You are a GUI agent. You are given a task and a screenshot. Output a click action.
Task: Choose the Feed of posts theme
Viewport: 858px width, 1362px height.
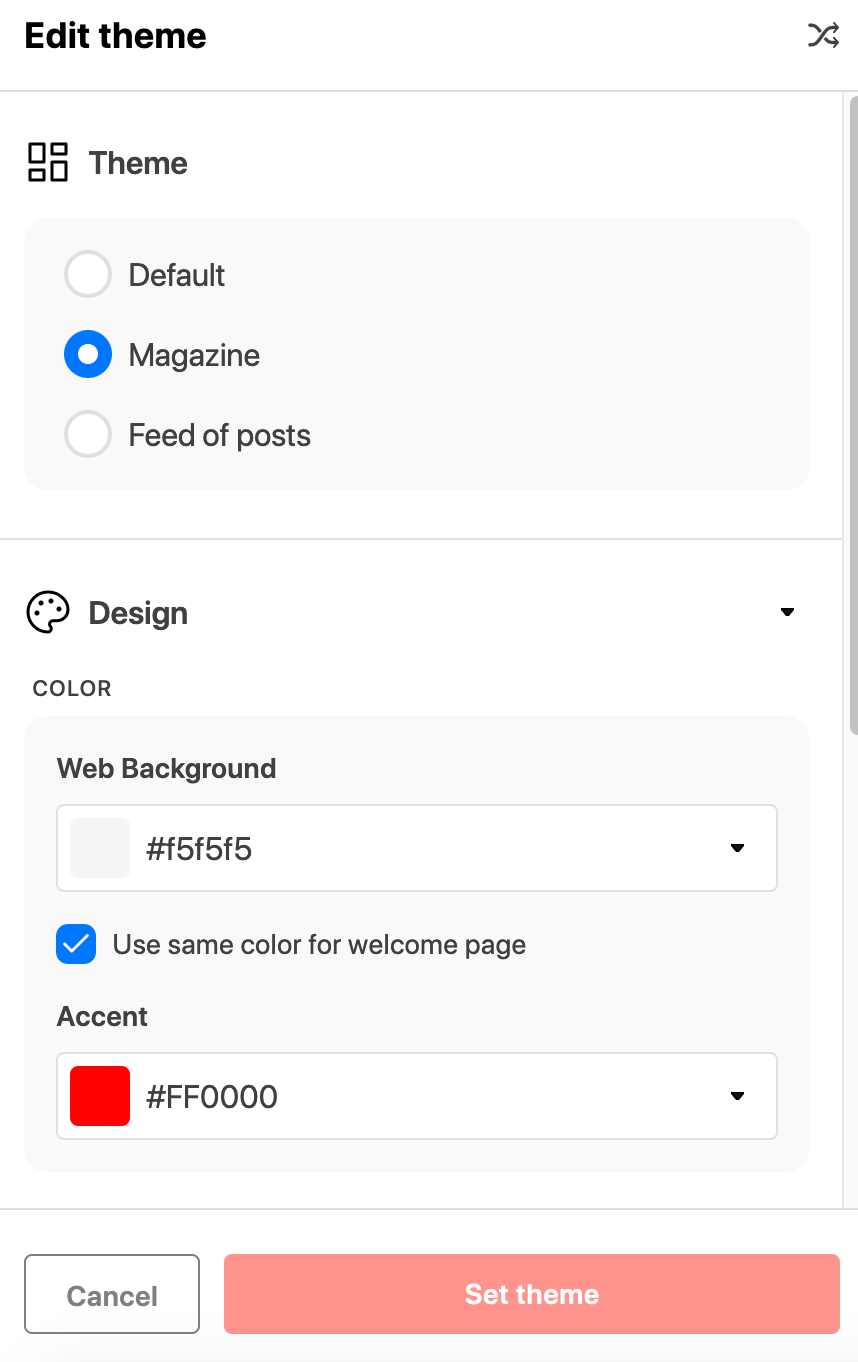[88, 434]
